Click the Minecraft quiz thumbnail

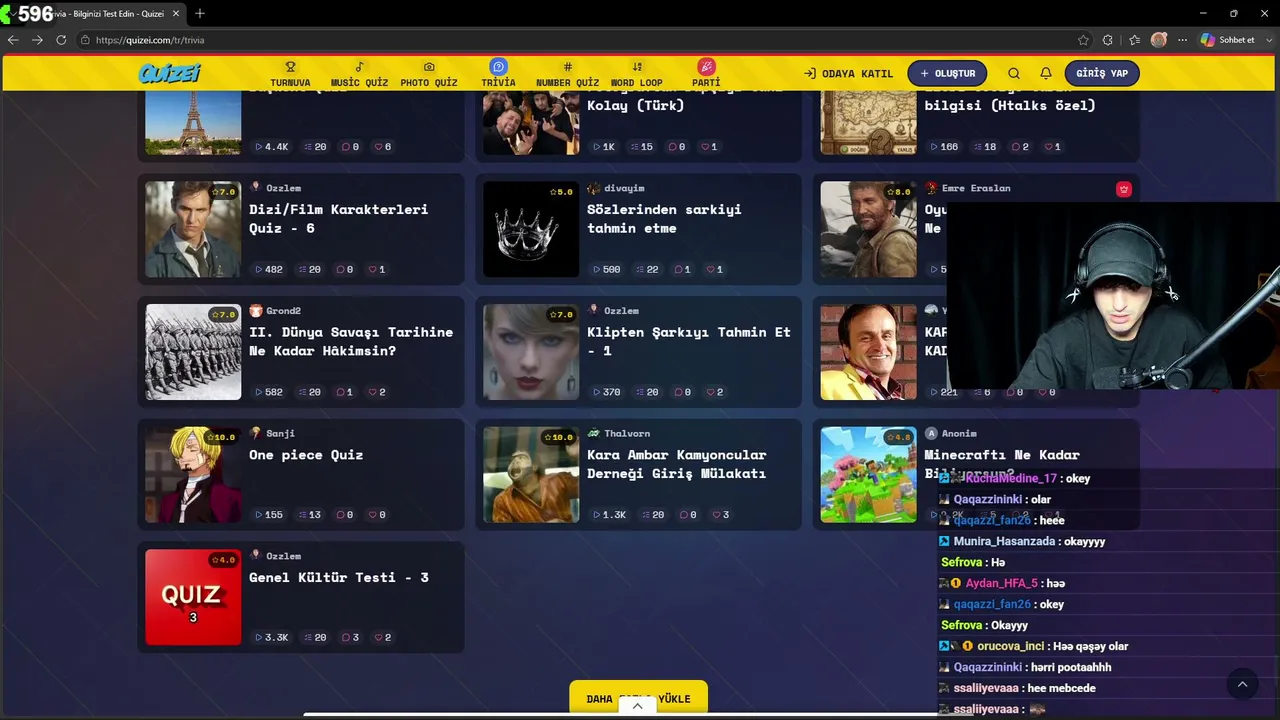(869, 475)
